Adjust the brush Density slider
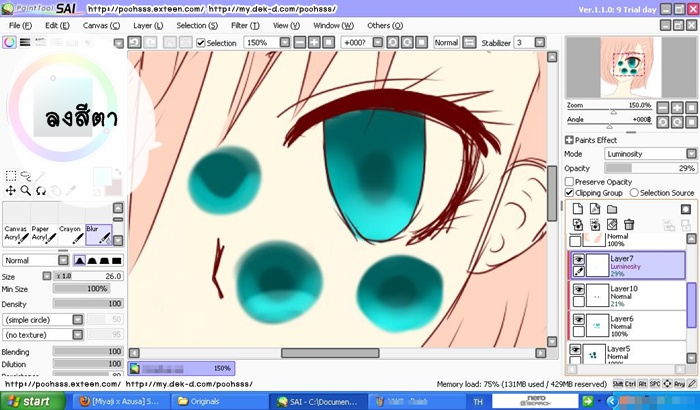 [x=88, y=304]
